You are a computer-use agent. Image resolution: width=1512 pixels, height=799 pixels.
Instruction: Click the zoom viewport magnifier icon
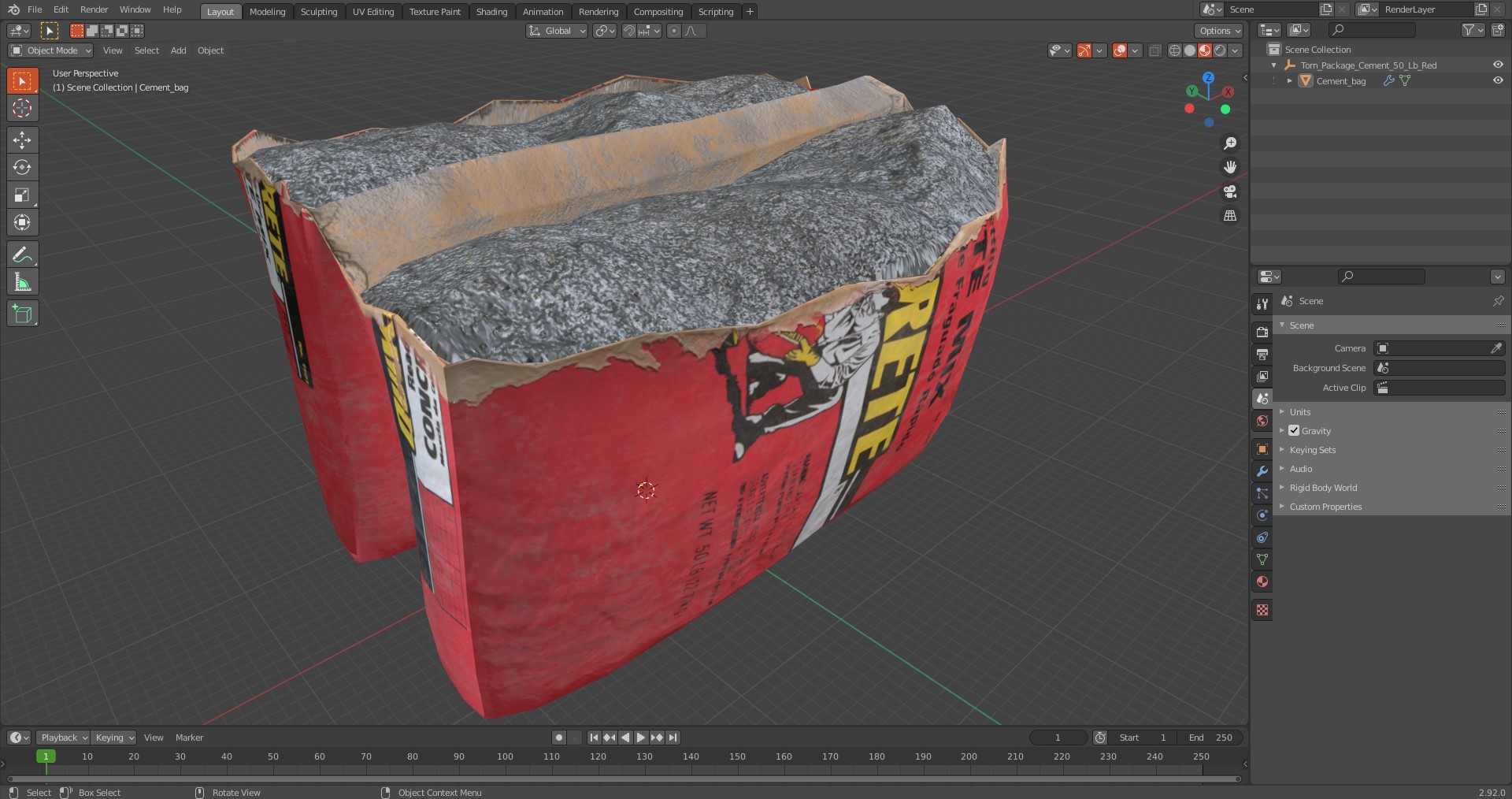pos(1229,143)
